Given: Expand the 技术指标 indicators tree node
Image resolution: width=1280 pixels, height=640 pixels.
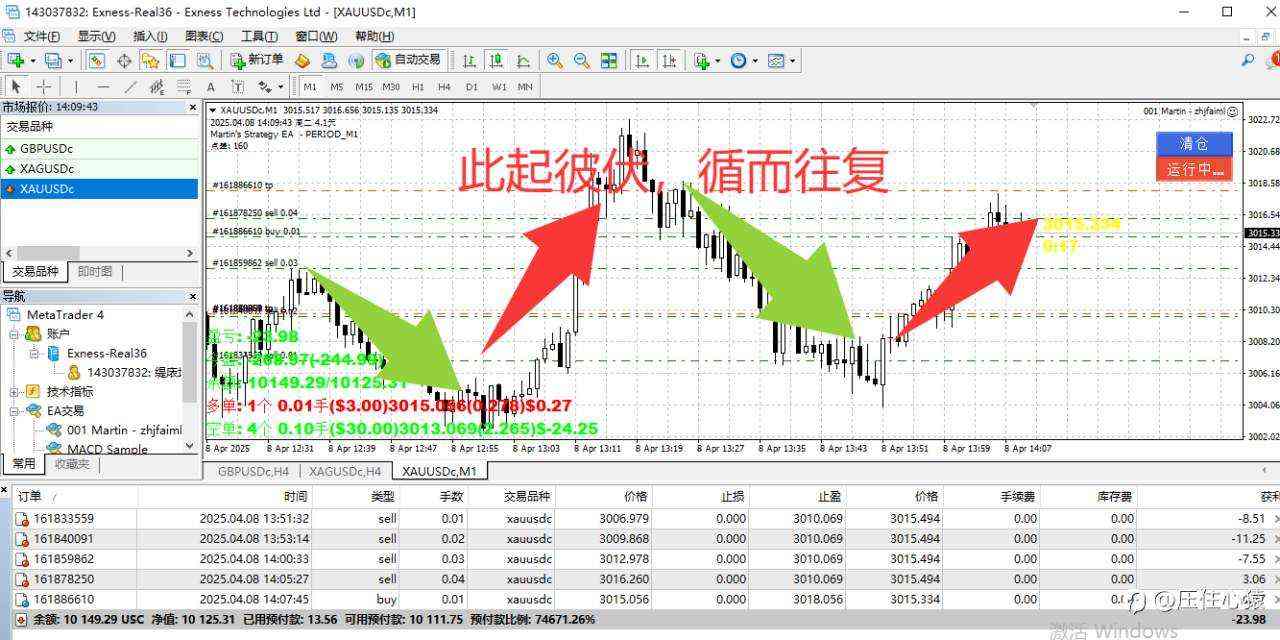Looking at the screenshot, I should (15, 391).
